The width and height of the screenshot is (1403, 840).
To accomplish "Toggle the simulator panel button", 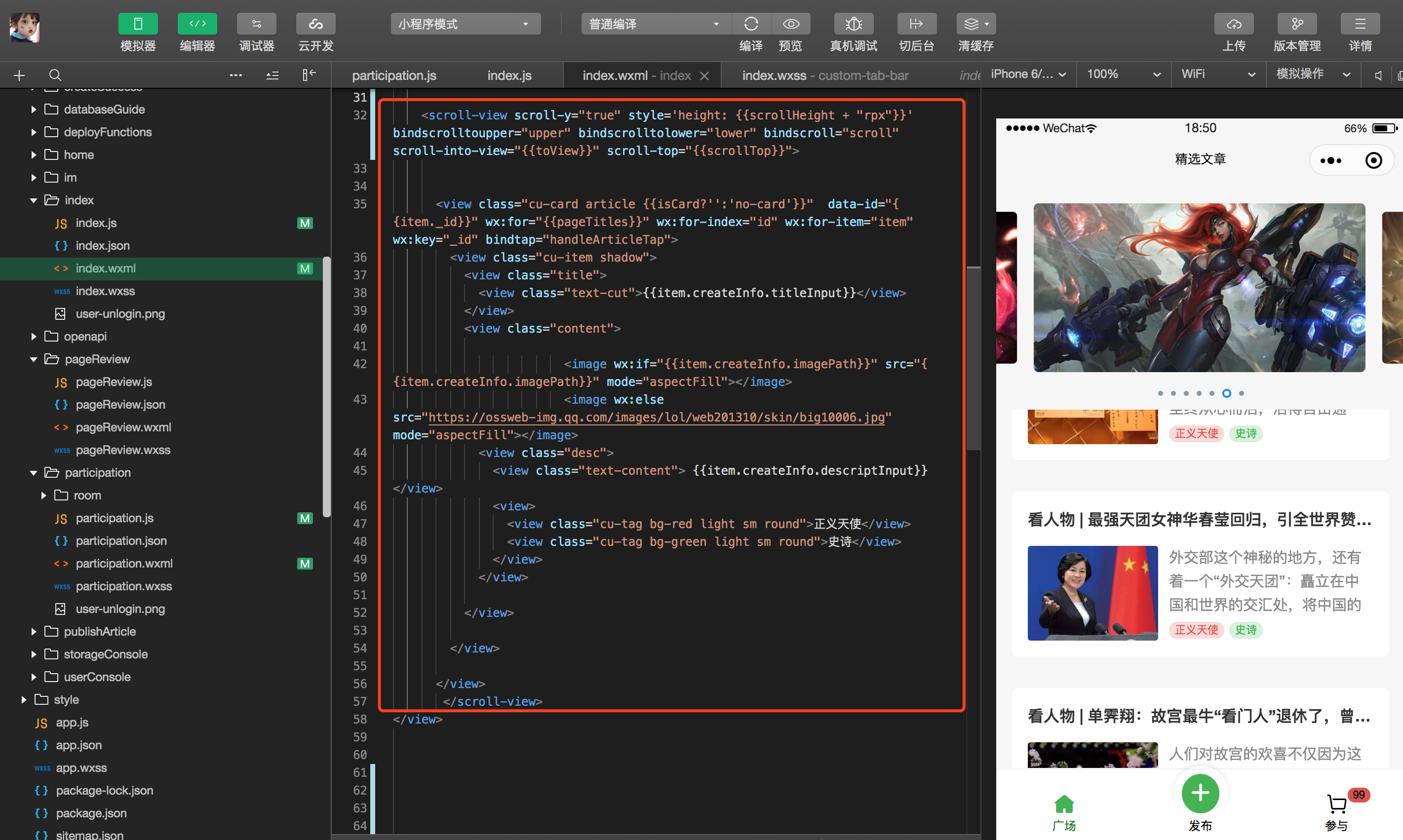I will click(x=138, y=24).
